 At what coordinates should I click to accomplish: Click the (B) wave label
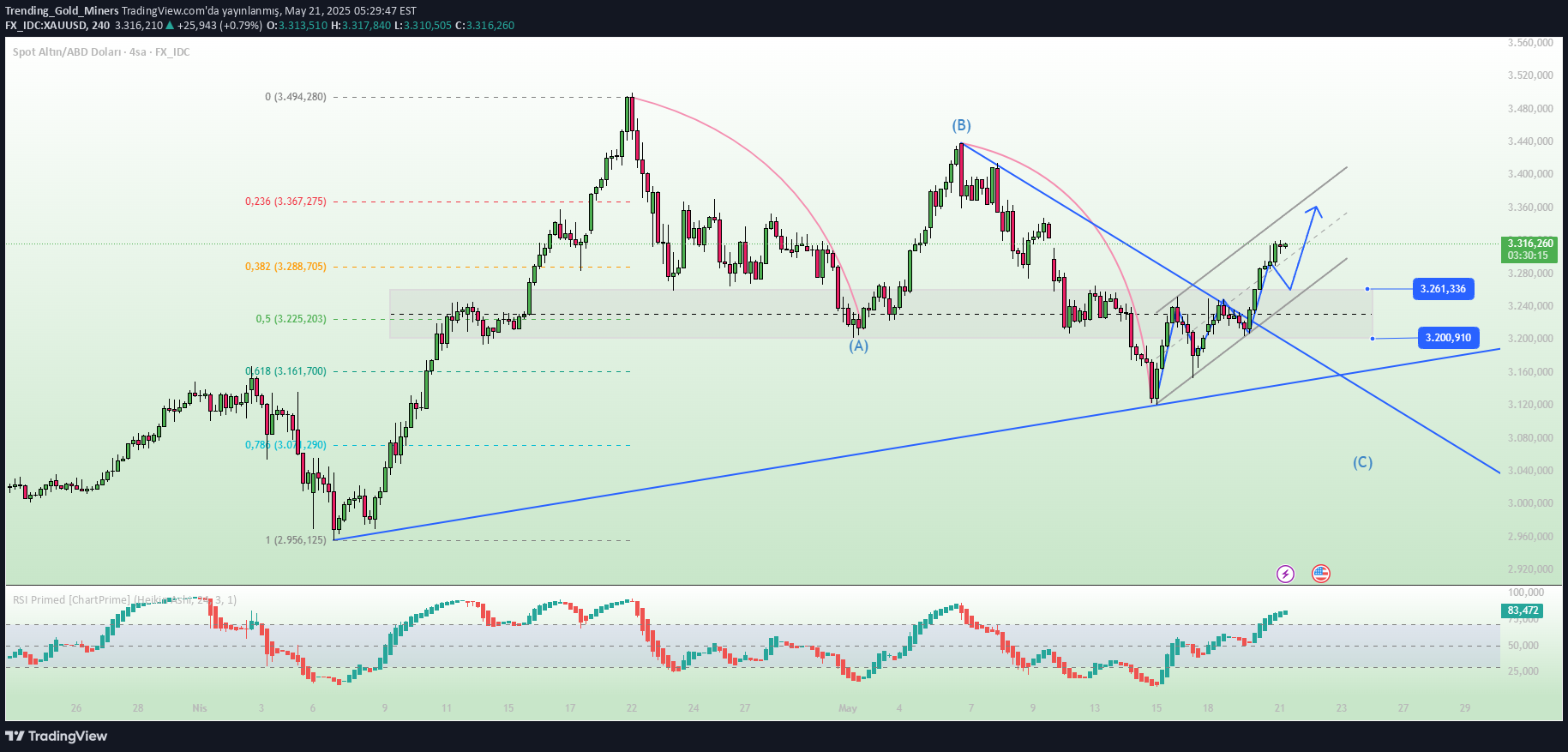[x=962, y=125]
